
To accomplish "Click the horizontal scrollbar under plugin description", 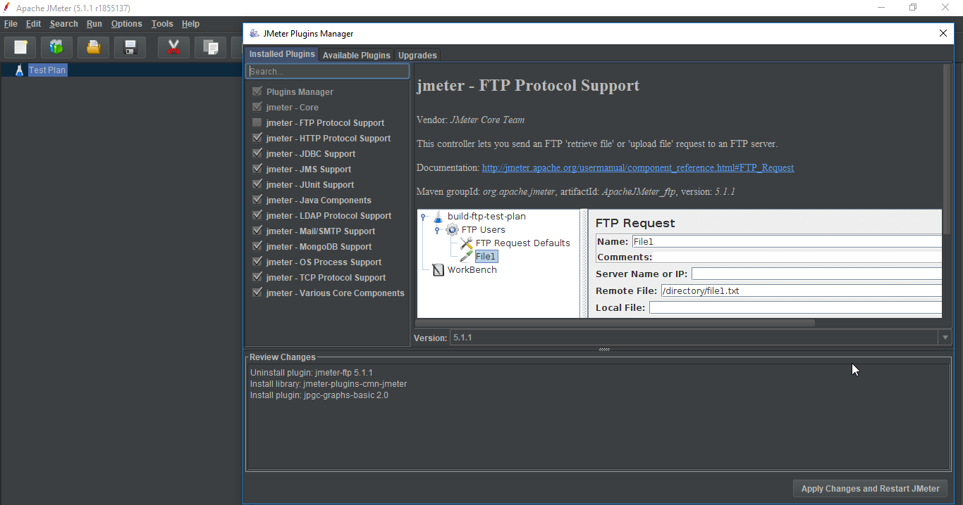I will click(x=616, y=323).
